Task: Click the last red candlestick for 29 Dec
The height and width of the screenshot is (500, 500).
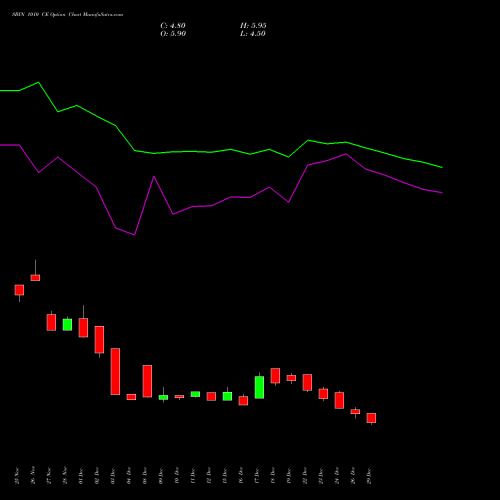Action: coord(371,418)
